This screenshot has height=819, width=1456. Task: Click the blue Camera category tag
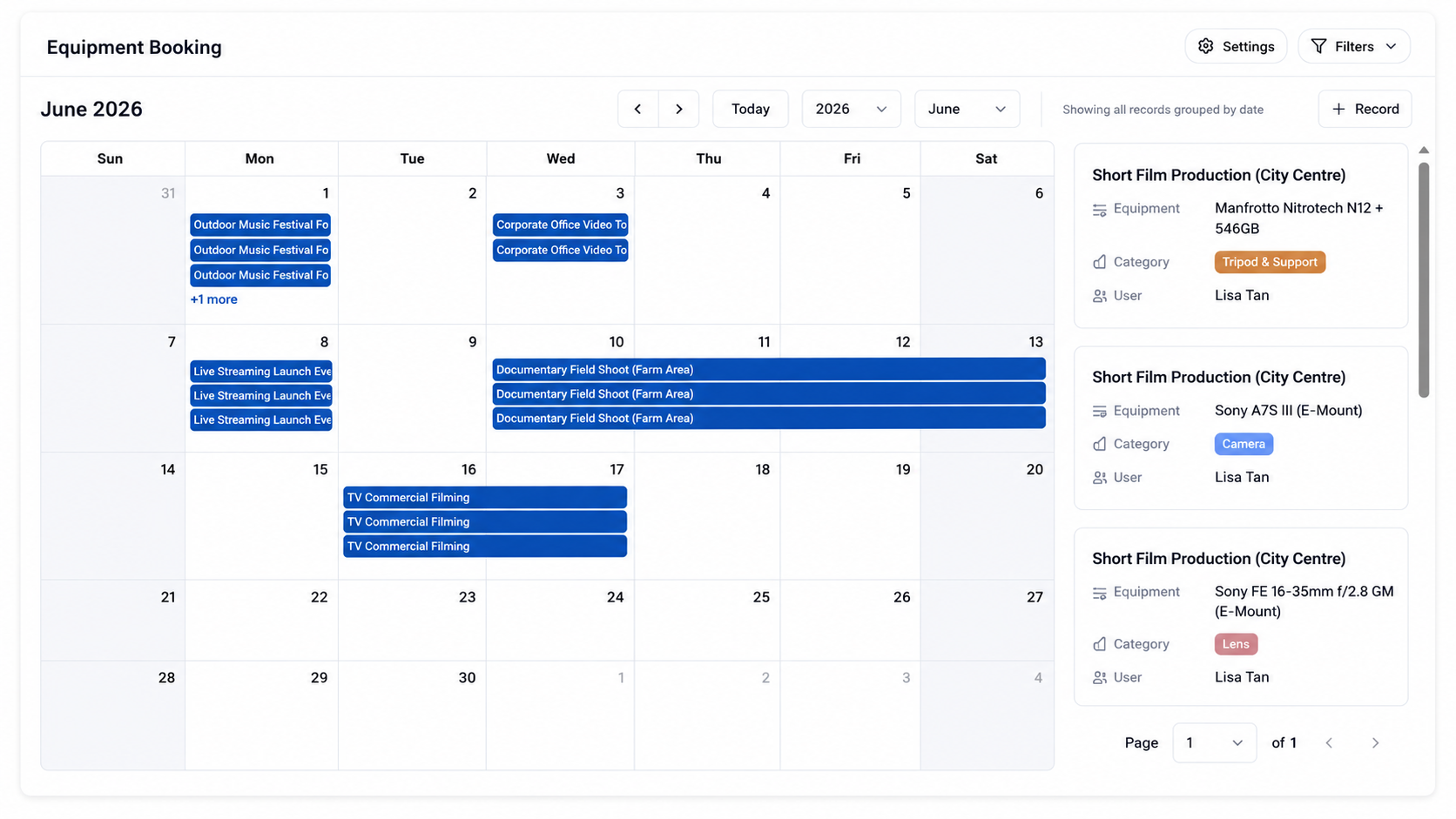[x=1244, y=444]
